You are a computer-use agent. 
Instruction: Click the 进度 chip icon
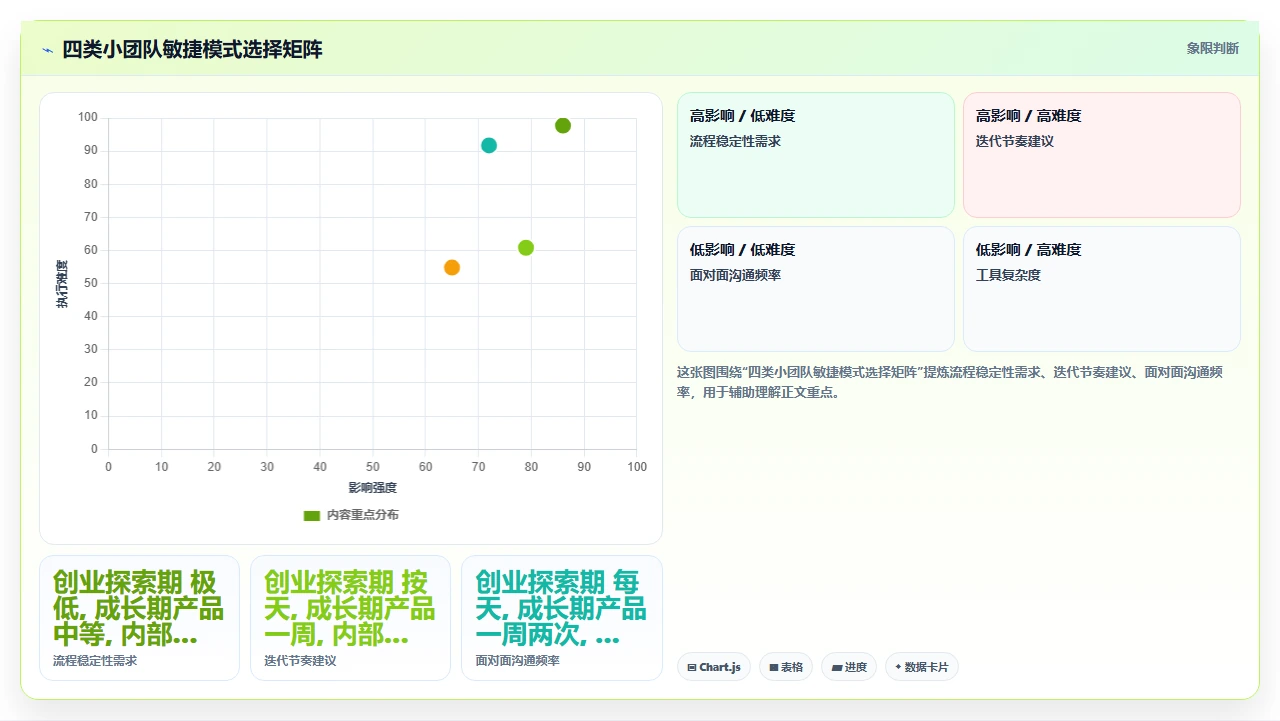click(x=836, y=668)
